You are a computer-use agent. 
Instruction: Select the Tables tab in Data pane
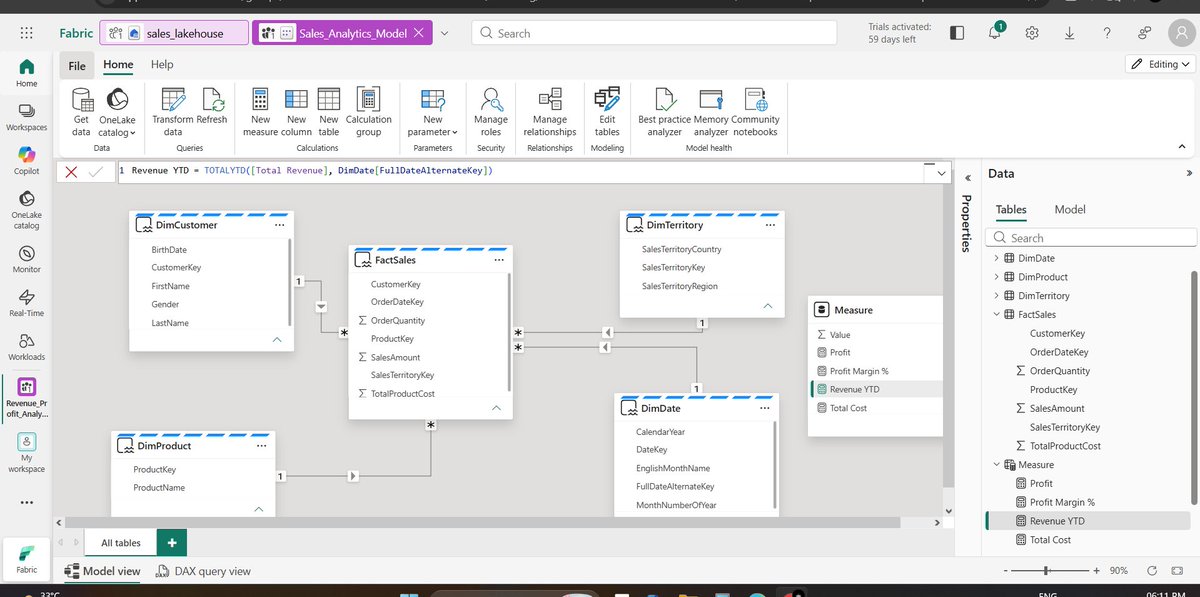[1011, 210]
